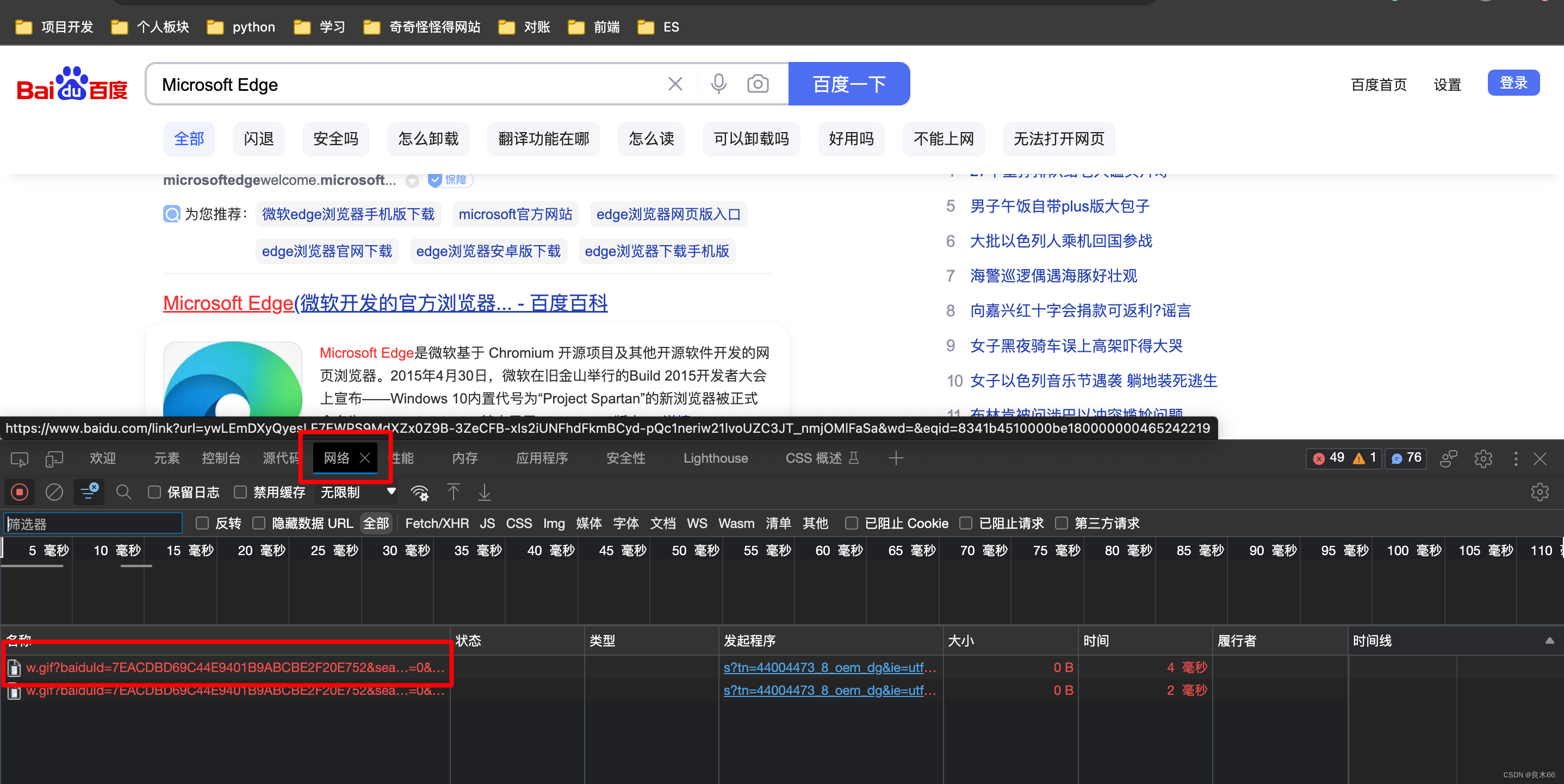Open the python bookmarks folder
This screenshot has height=784, width=1564.
point(241,27)
